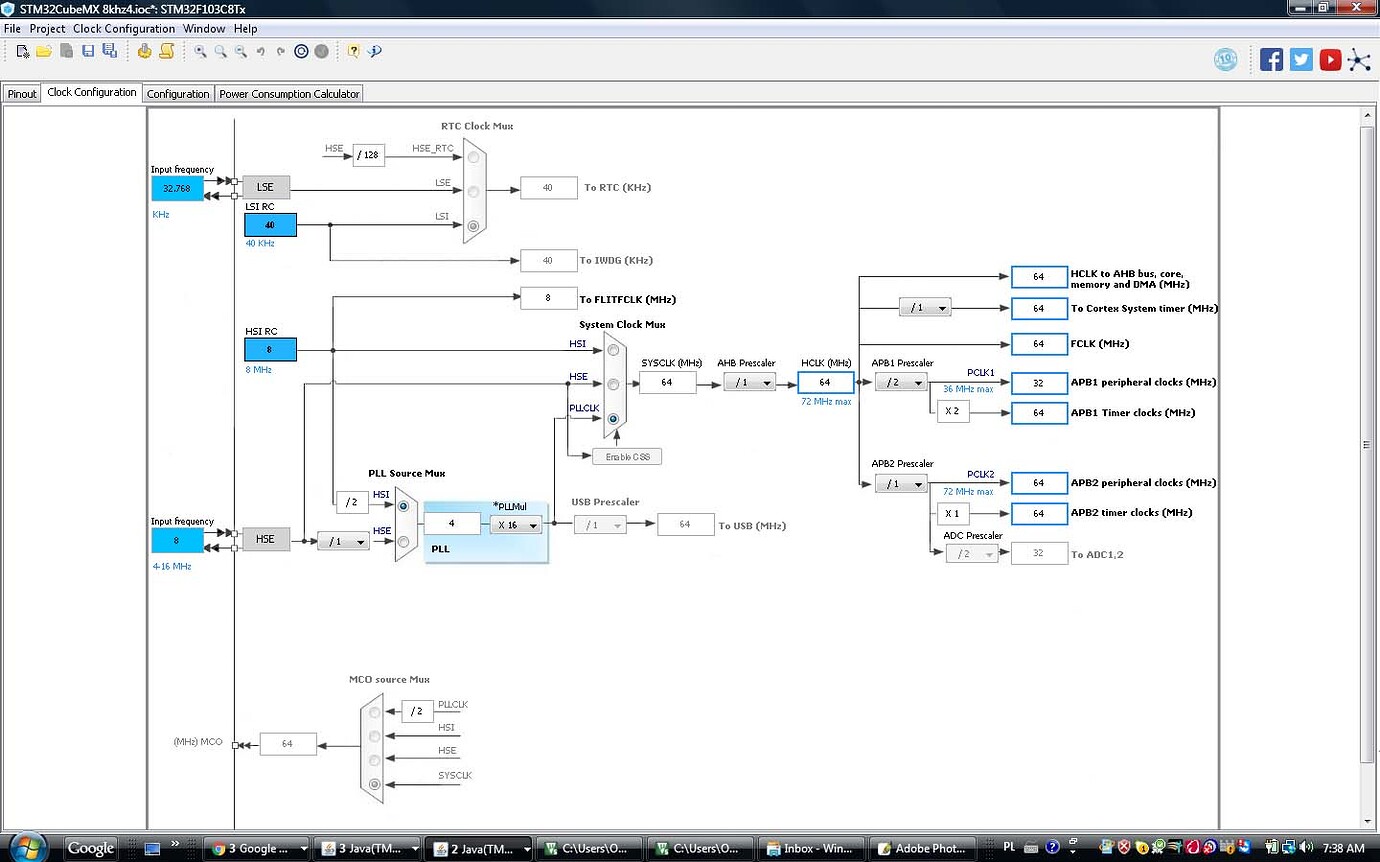Open the Power Consumption Calculator tab
1380x862 pixels.
coord(289,92)
